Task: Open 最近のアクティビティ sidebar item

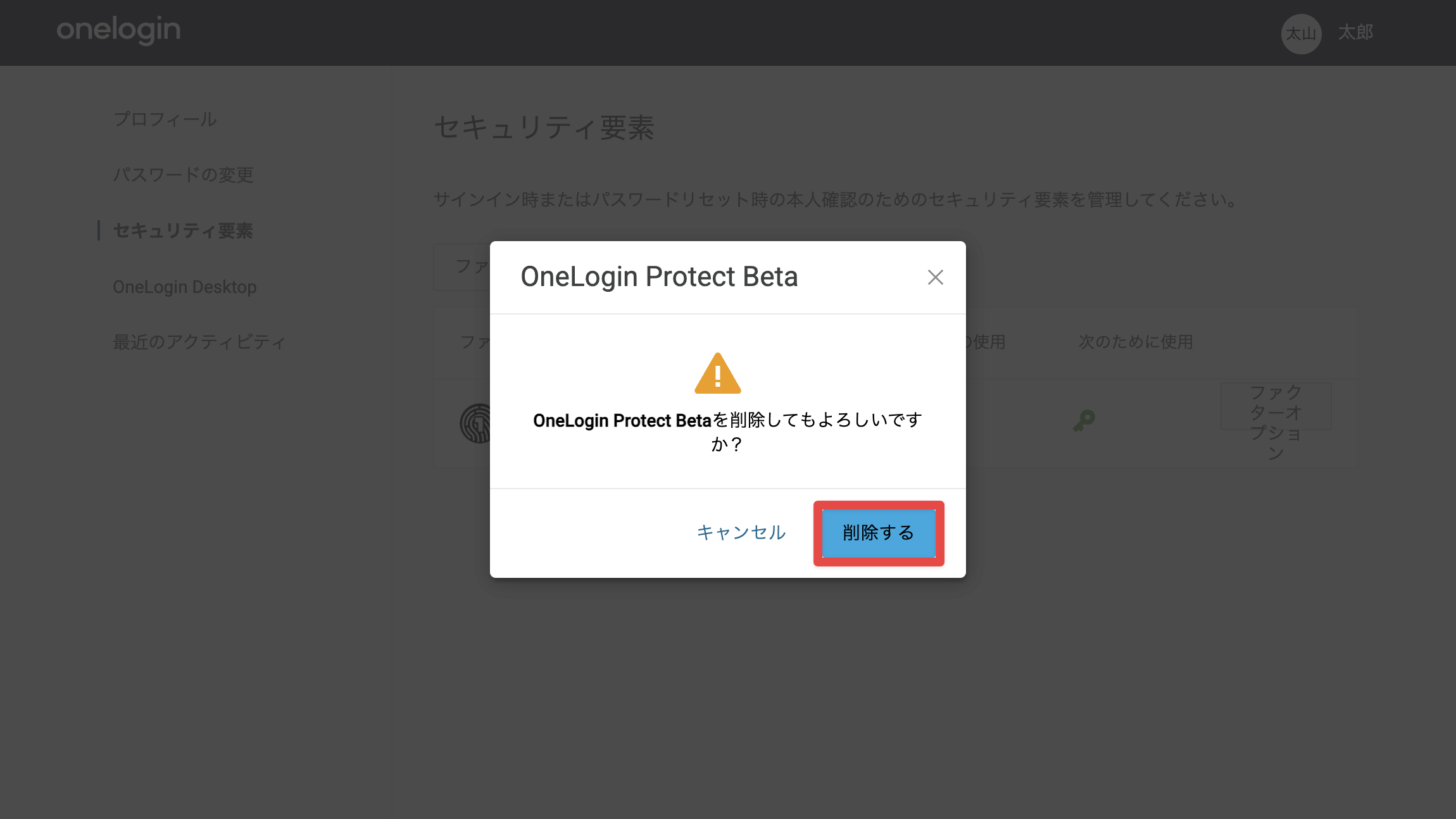Action: [x=199, y=342]
